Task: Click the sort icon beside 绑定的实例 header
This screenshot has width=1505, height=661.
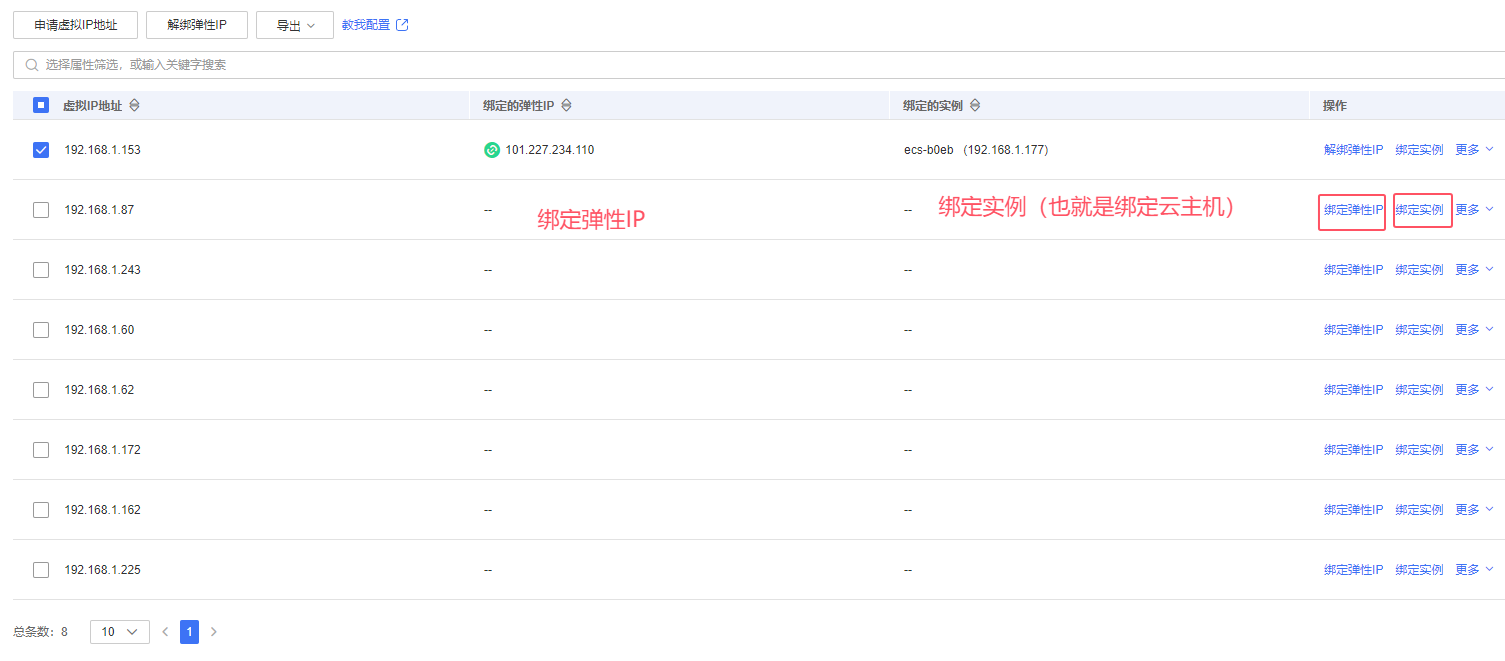Action: click(975, 106)
